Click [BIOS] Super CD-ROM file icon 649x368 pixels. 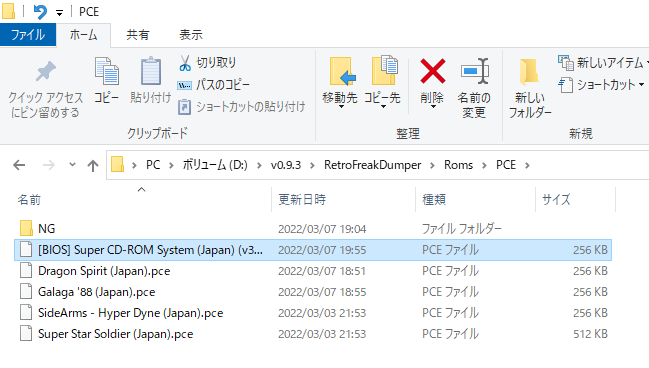click(26, 250)
